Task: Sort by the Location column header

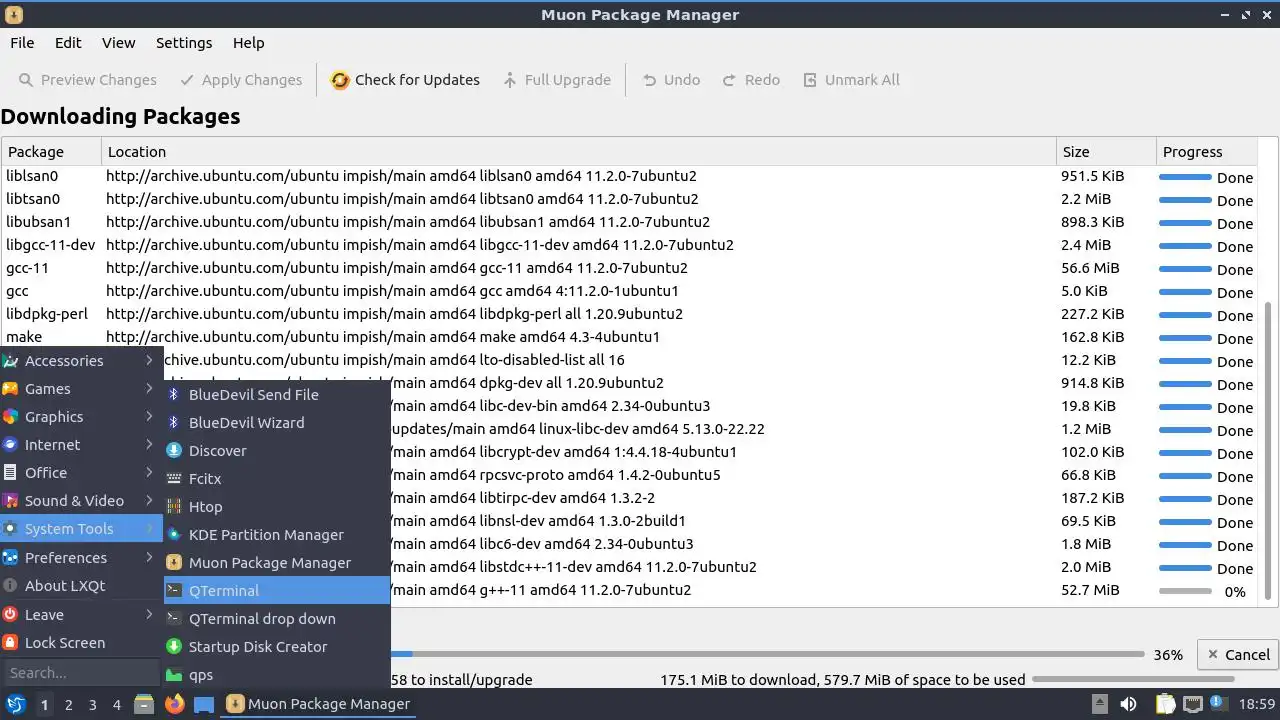Action: 579,152
